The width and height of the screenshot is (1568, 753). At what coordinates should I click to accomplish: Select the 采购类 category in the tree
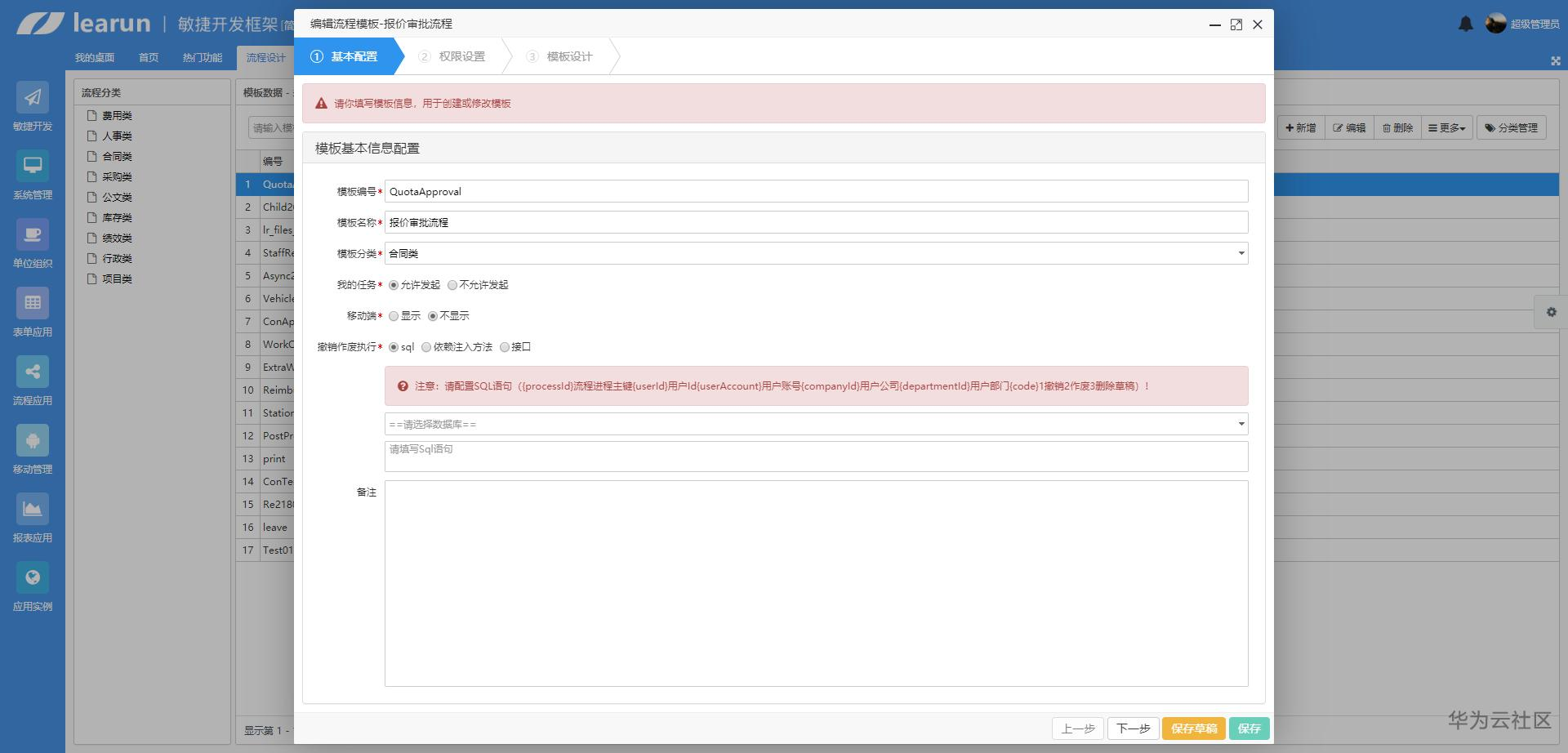point(117,177)
